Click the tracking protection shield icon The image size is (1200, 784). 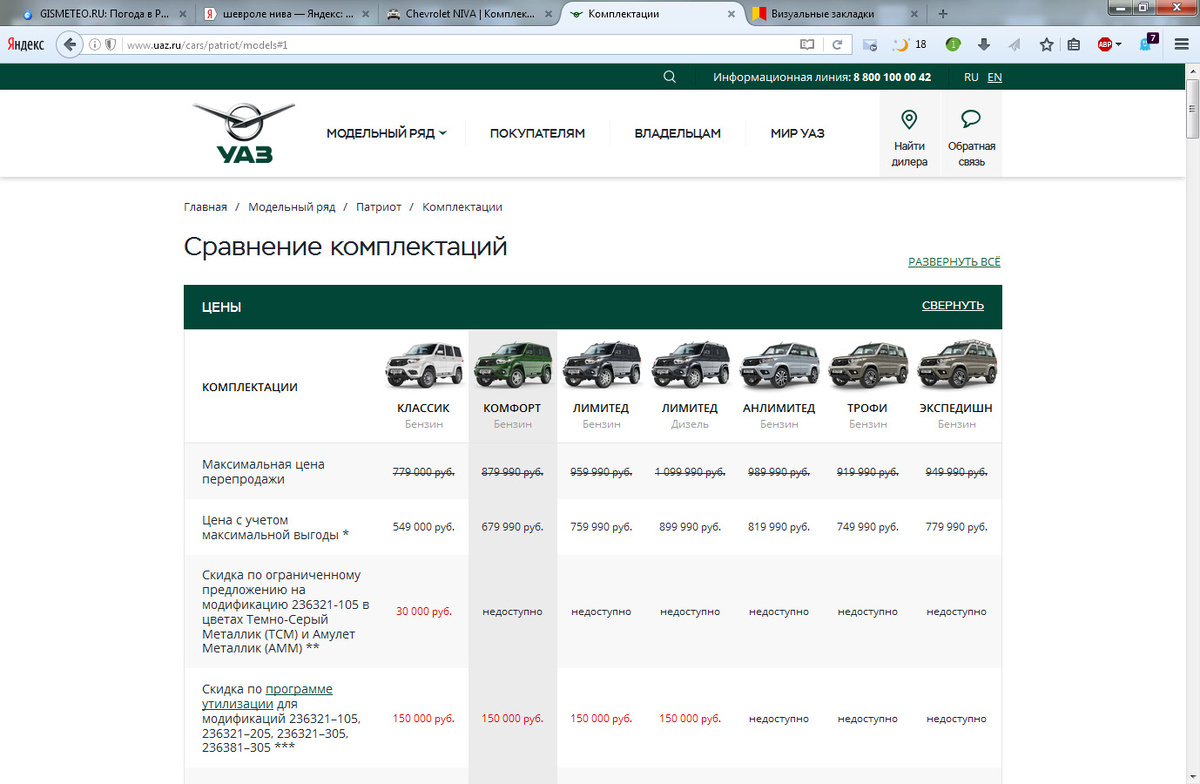110,45
